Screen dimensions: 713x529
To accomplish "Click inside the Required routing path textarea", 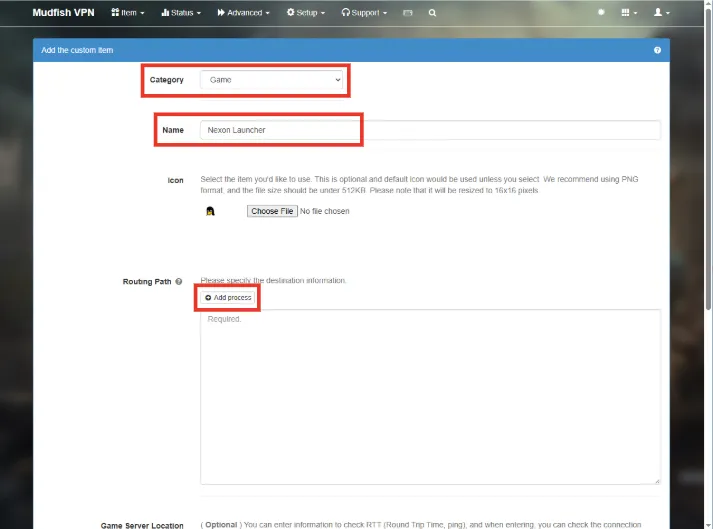I will (430, 397).
